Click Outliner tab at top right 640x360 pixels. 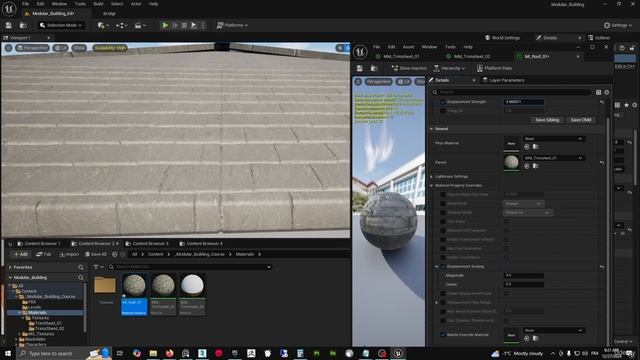pyautogui.click(x=599, y=38)
